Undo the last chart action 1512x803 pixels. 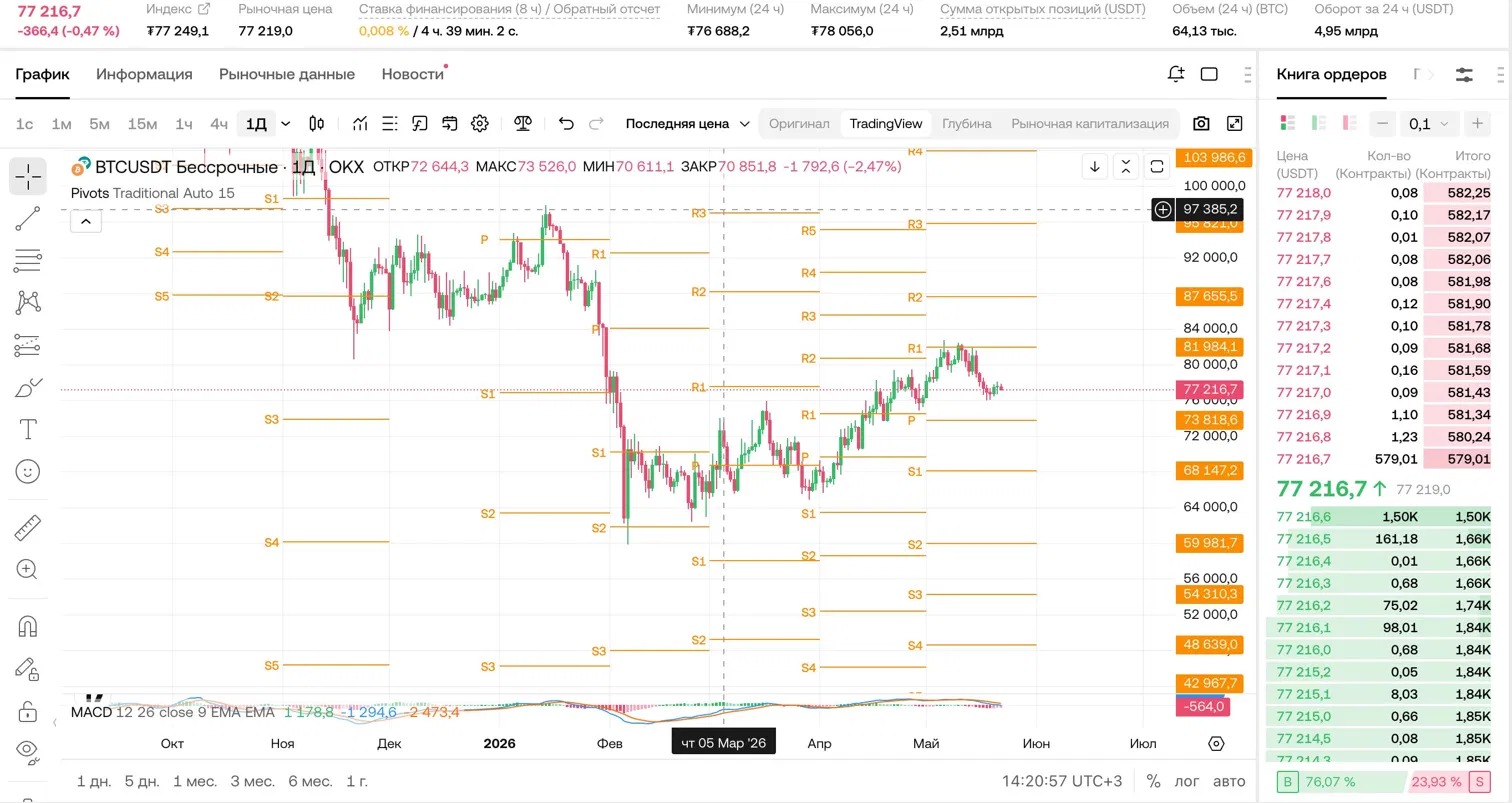566,124
